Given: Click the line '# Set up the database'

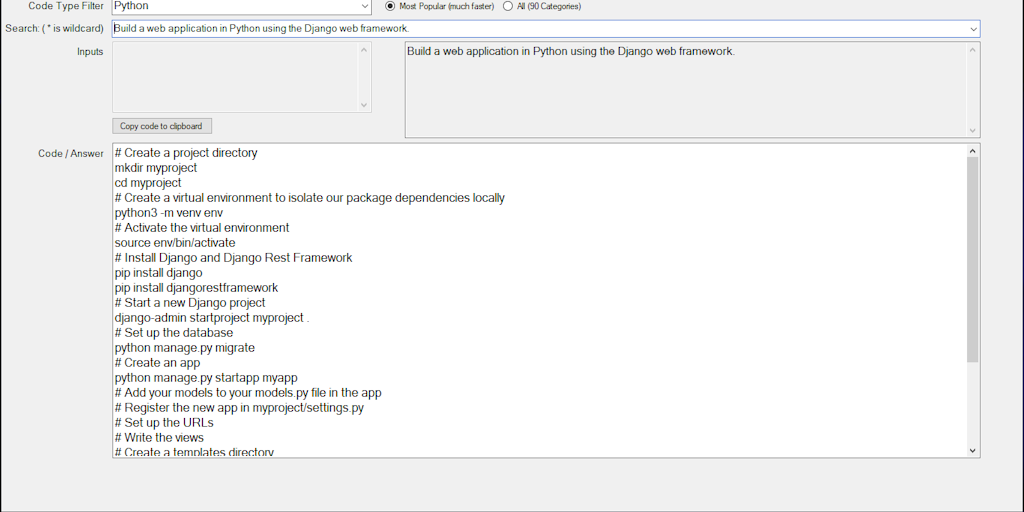Looking at the screenshot, I should pyautogui.click(x=174, y=333).
